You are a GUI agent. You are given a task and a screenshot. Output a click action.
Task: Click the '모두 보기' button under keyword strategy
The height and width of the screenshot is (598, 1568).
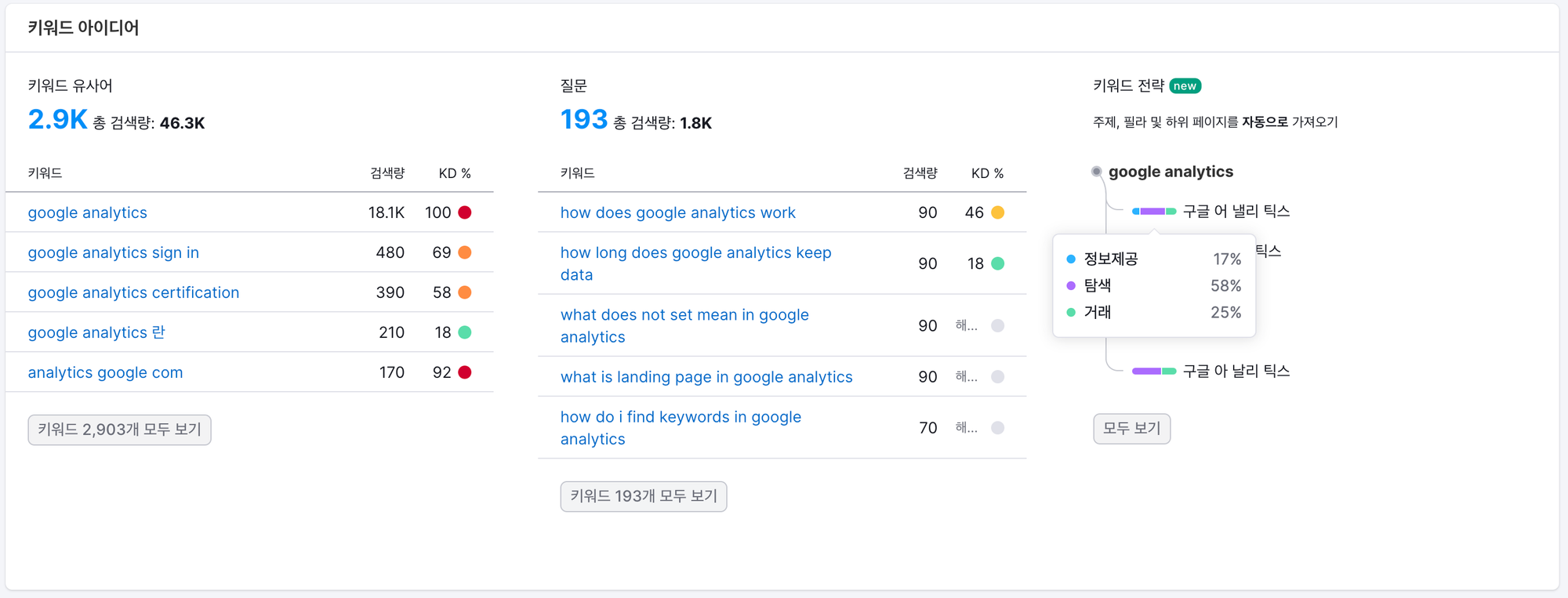(1131, 429)
